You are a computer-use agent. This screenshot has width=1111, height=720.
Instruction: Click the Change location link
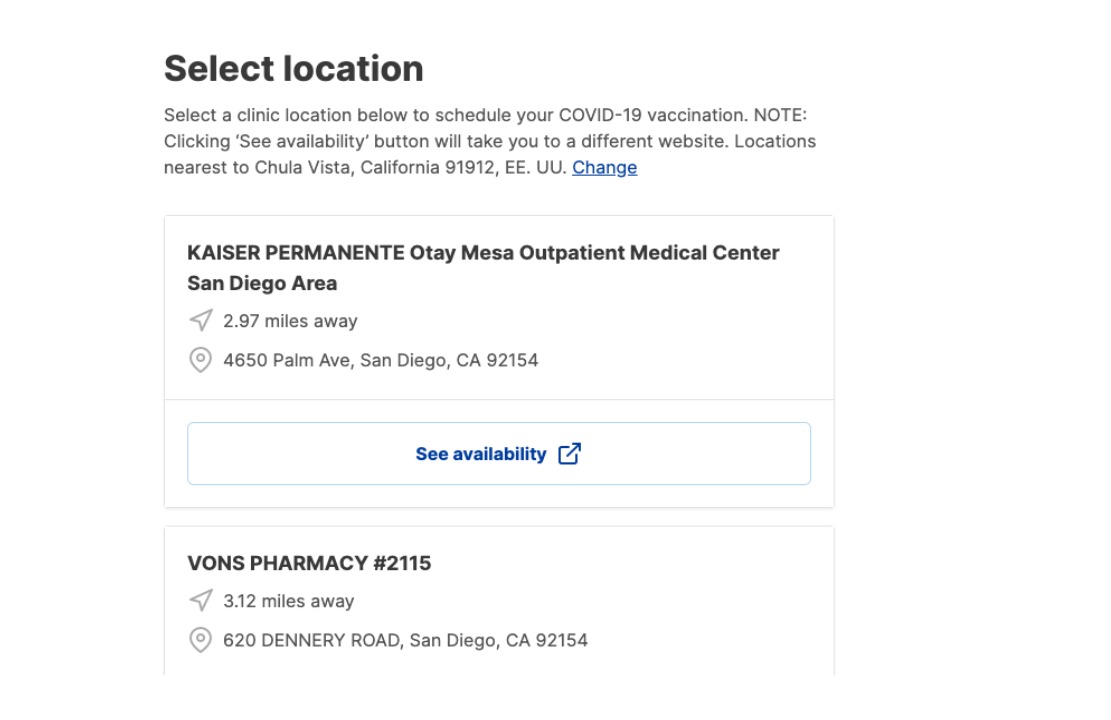[604, 168]
